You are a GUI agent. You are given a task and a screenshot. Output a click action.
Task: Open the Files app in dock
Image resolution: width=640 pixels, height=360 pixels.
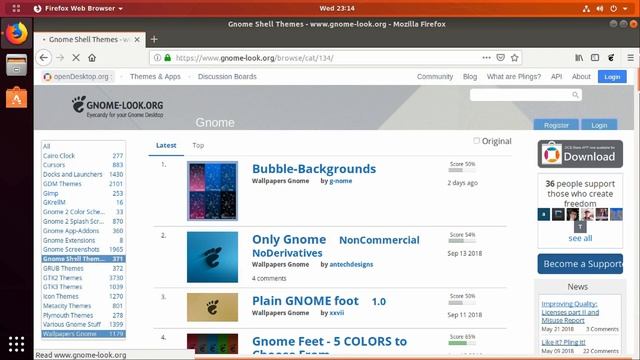16,65
